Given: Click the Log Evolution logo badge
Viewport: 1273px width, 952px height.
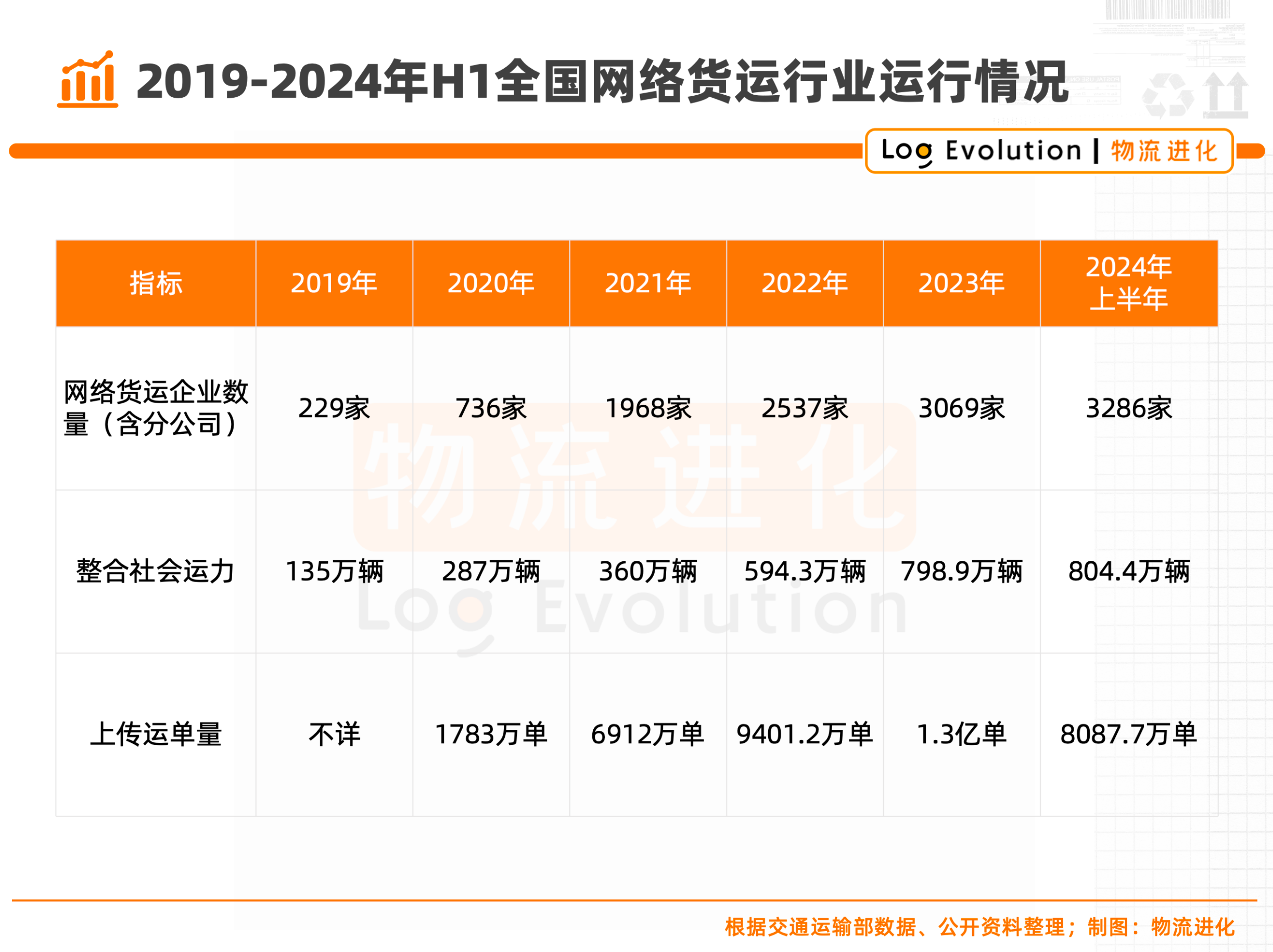Looking at the screenshot, I should pos(981,151).
